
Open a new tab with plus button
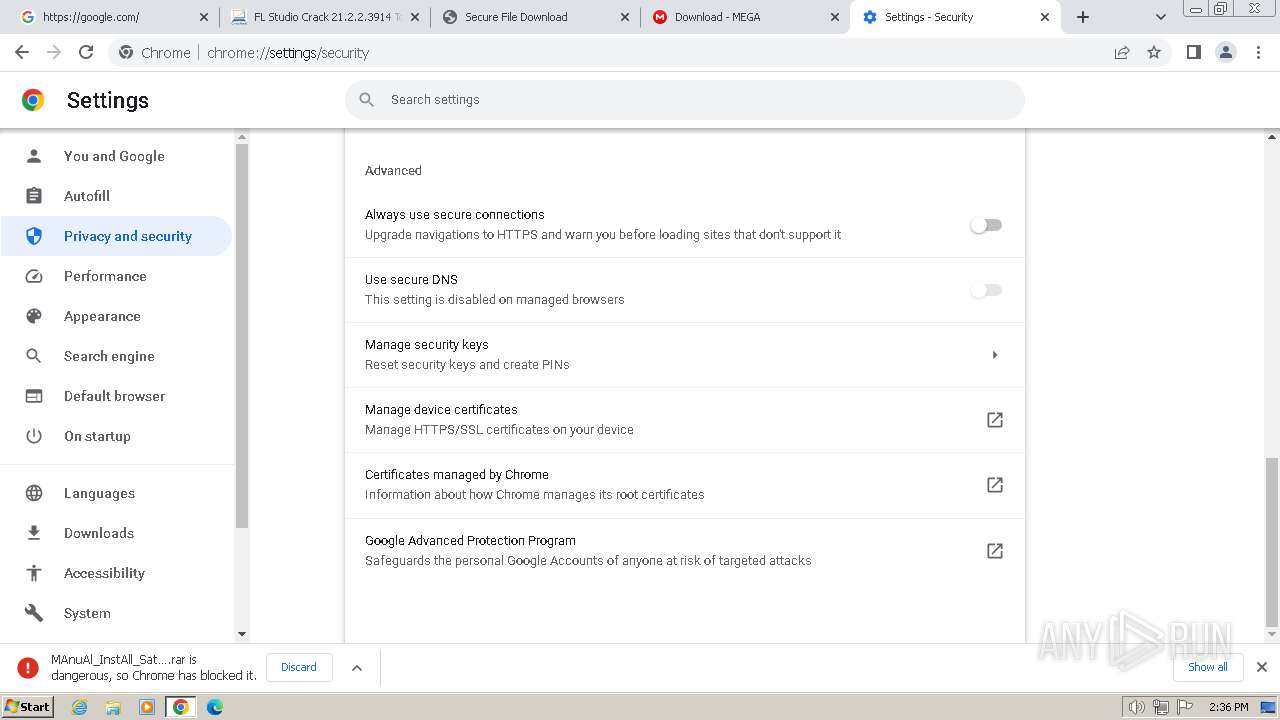1083,17
